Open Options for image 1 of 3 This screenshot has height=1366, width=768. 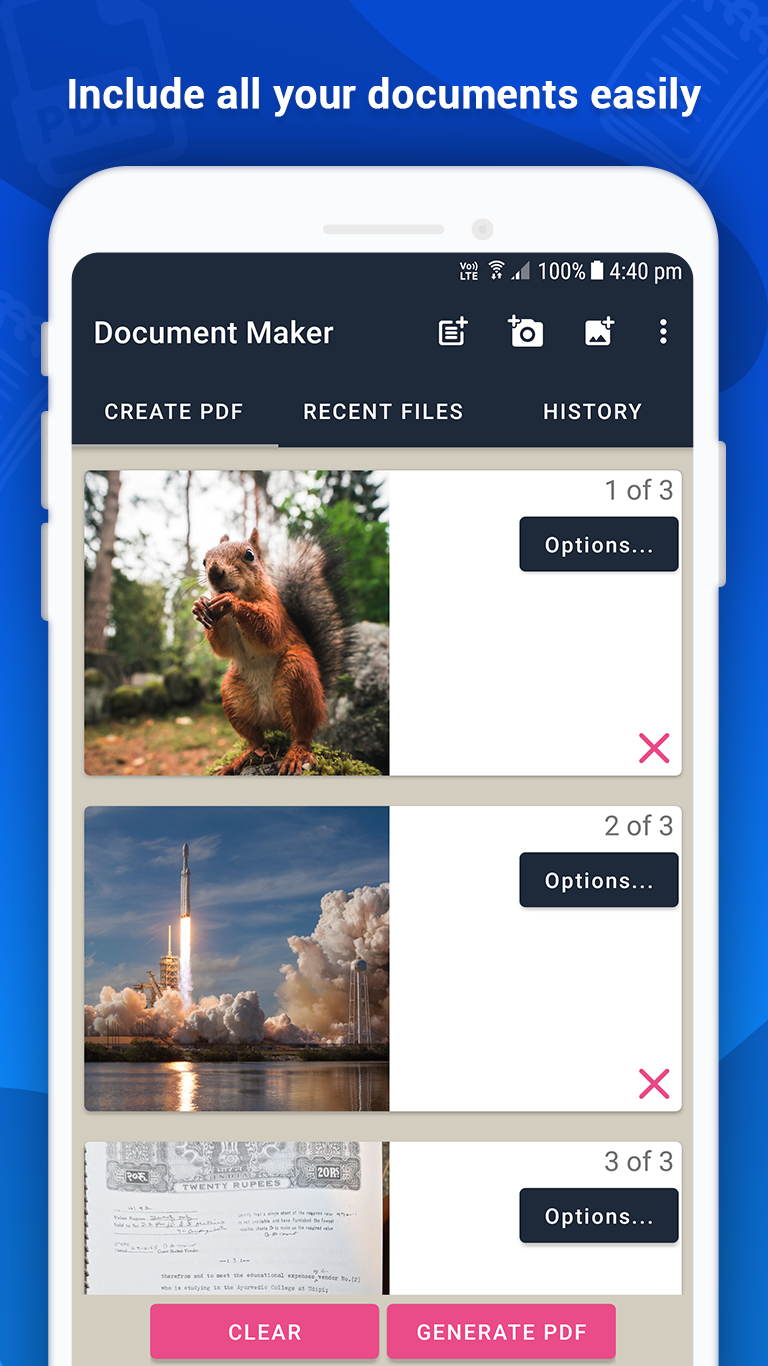(x=599, y=545)
